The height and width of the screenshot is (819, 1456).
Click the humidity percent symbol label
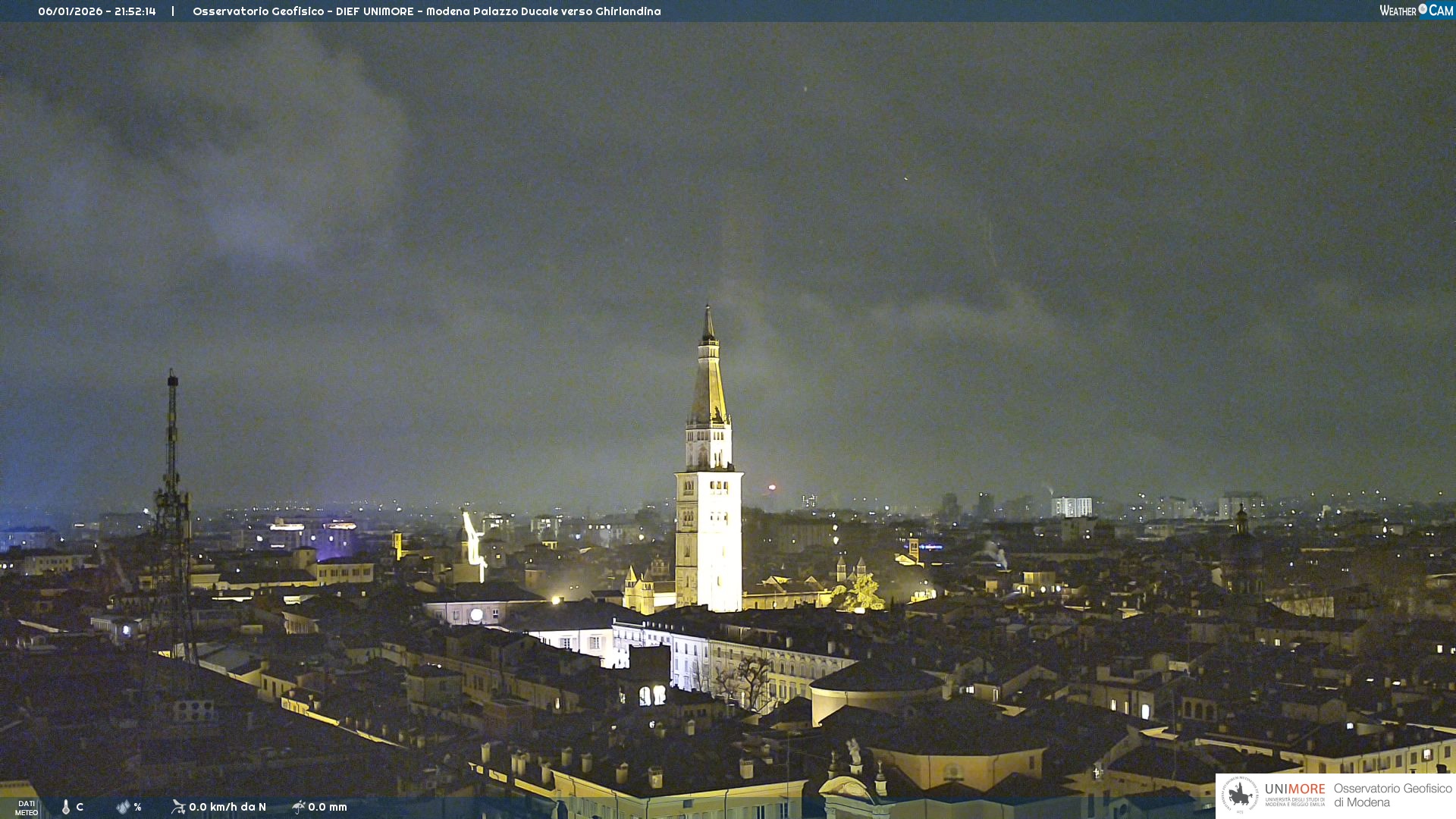tap(137, 807)
